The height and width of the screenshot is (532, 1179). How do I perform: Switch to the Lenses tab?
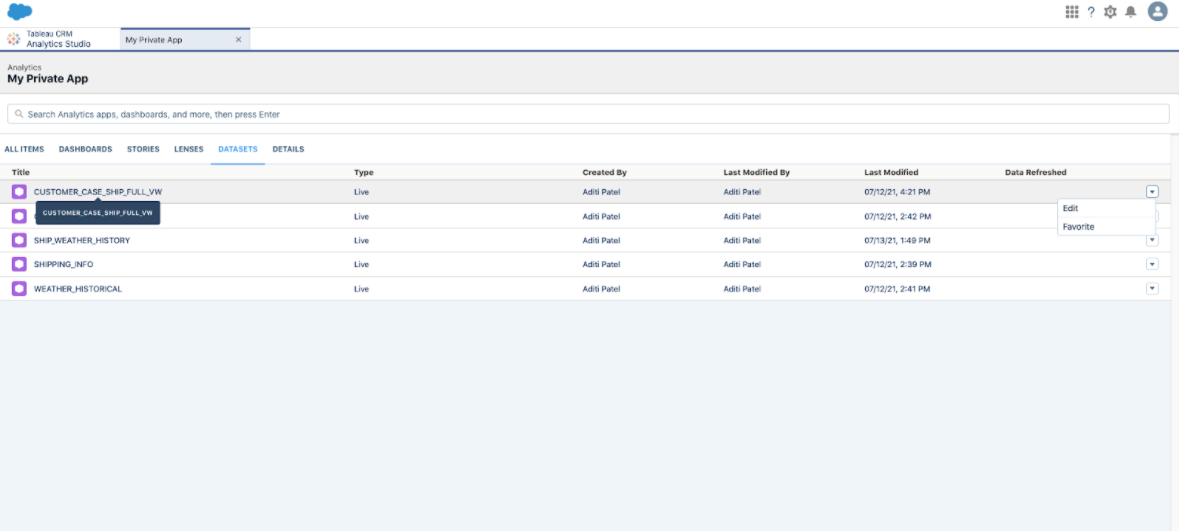coord(188,149)
